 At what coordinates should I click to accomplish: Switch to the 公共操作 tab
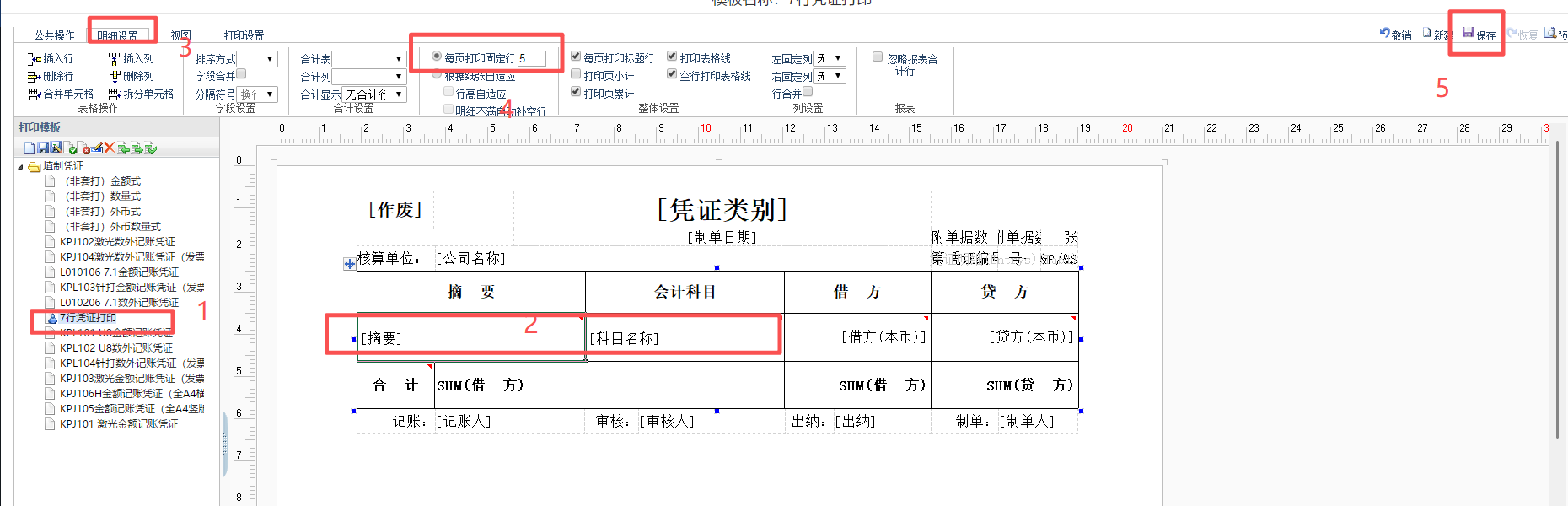[54, 35]
